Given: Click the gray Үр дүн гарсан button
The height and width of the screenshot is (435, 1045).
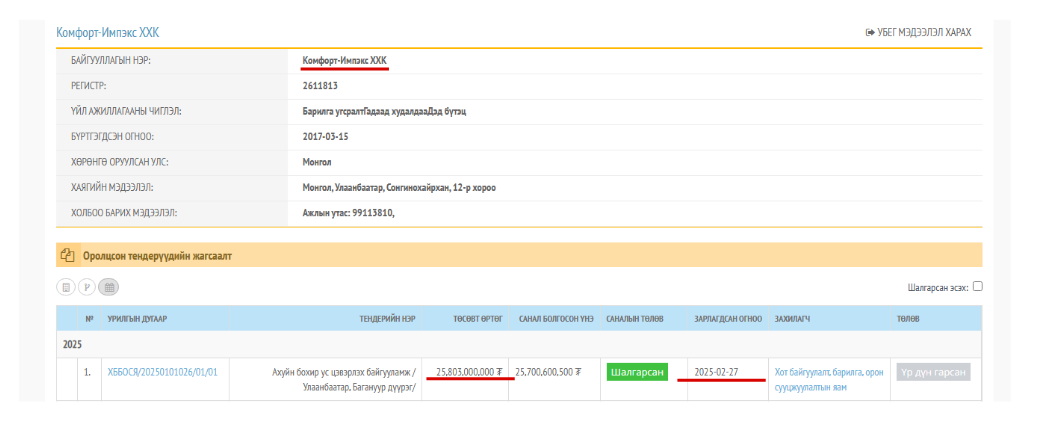Looking at the screenshot, I should (933, 372).
